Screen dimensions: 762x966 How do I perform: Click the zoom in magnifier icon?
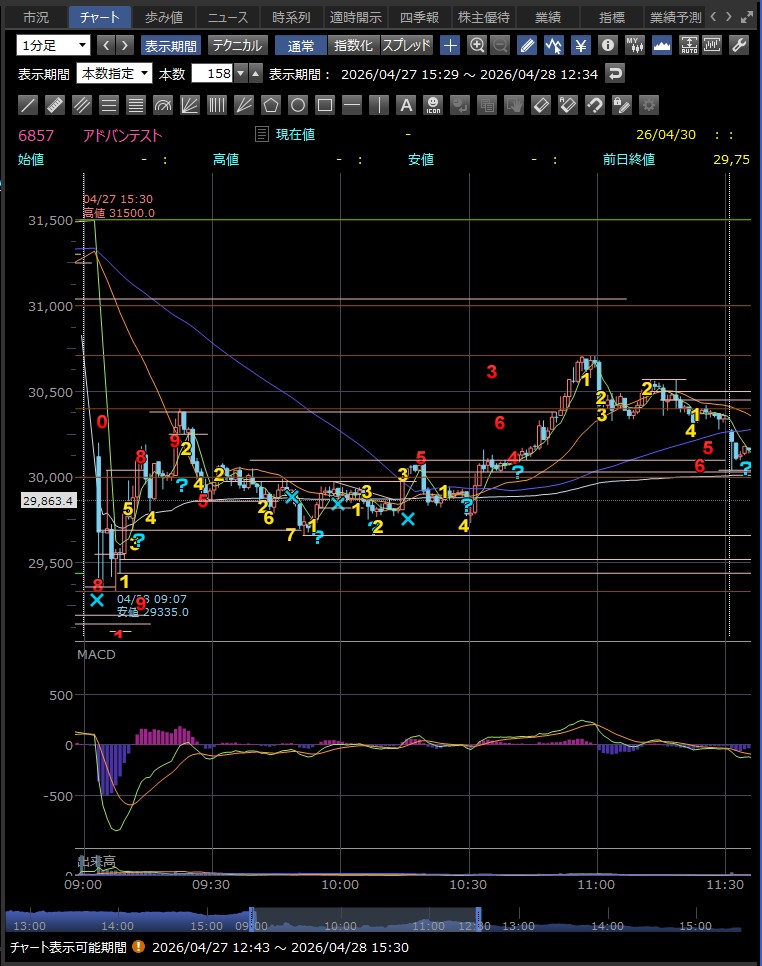pos(477,46)
